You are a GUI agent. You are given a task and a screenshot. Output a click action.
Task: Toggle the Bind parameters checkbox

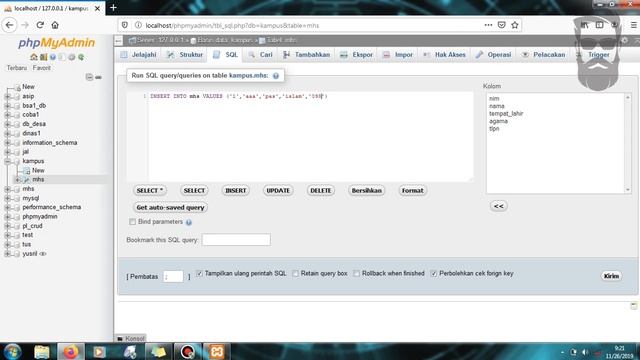132,222
